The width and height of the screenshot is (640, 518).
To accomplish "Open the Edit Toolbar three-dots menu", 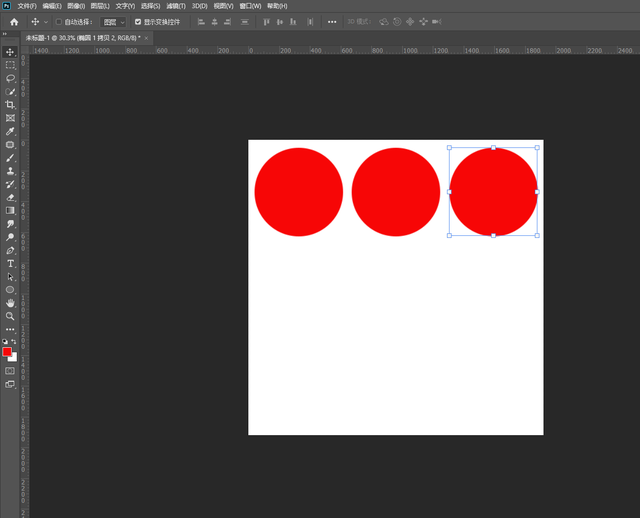I will pos(10,329).
